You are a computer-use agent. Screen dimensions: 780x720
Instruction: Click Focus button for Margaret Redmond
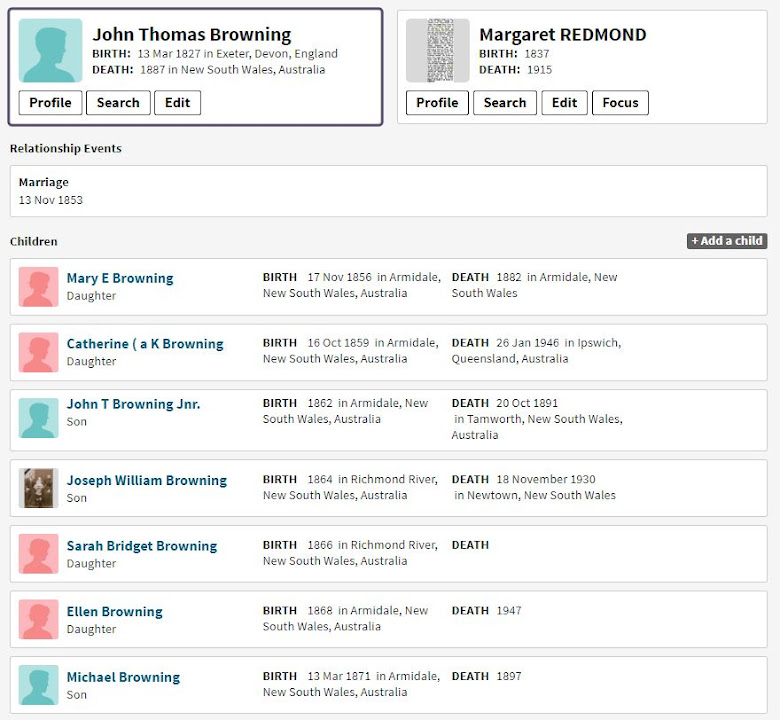click(x=620, y=103)
